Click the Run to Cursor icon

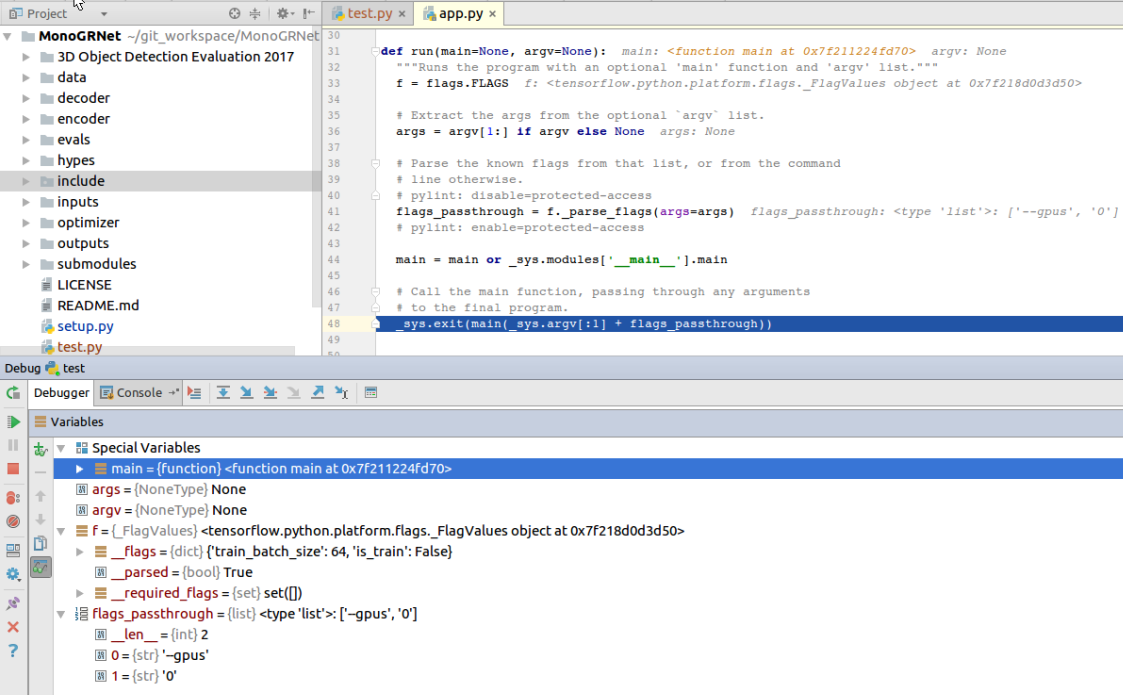[x=342, y=393]
